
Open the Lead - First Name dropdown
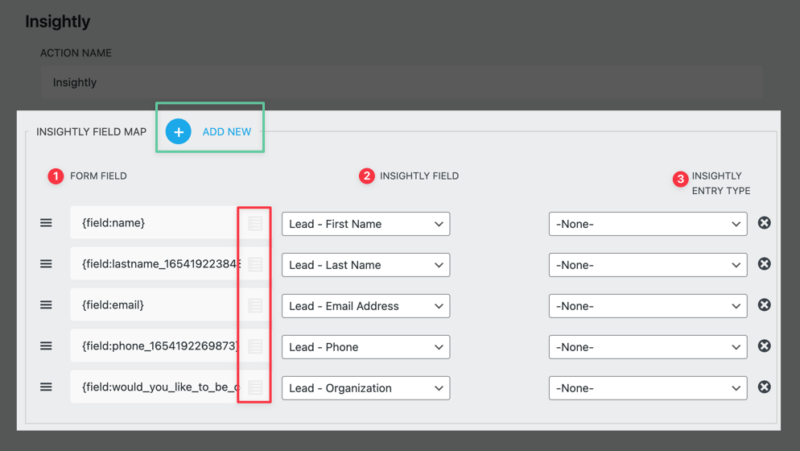(366, 224)
